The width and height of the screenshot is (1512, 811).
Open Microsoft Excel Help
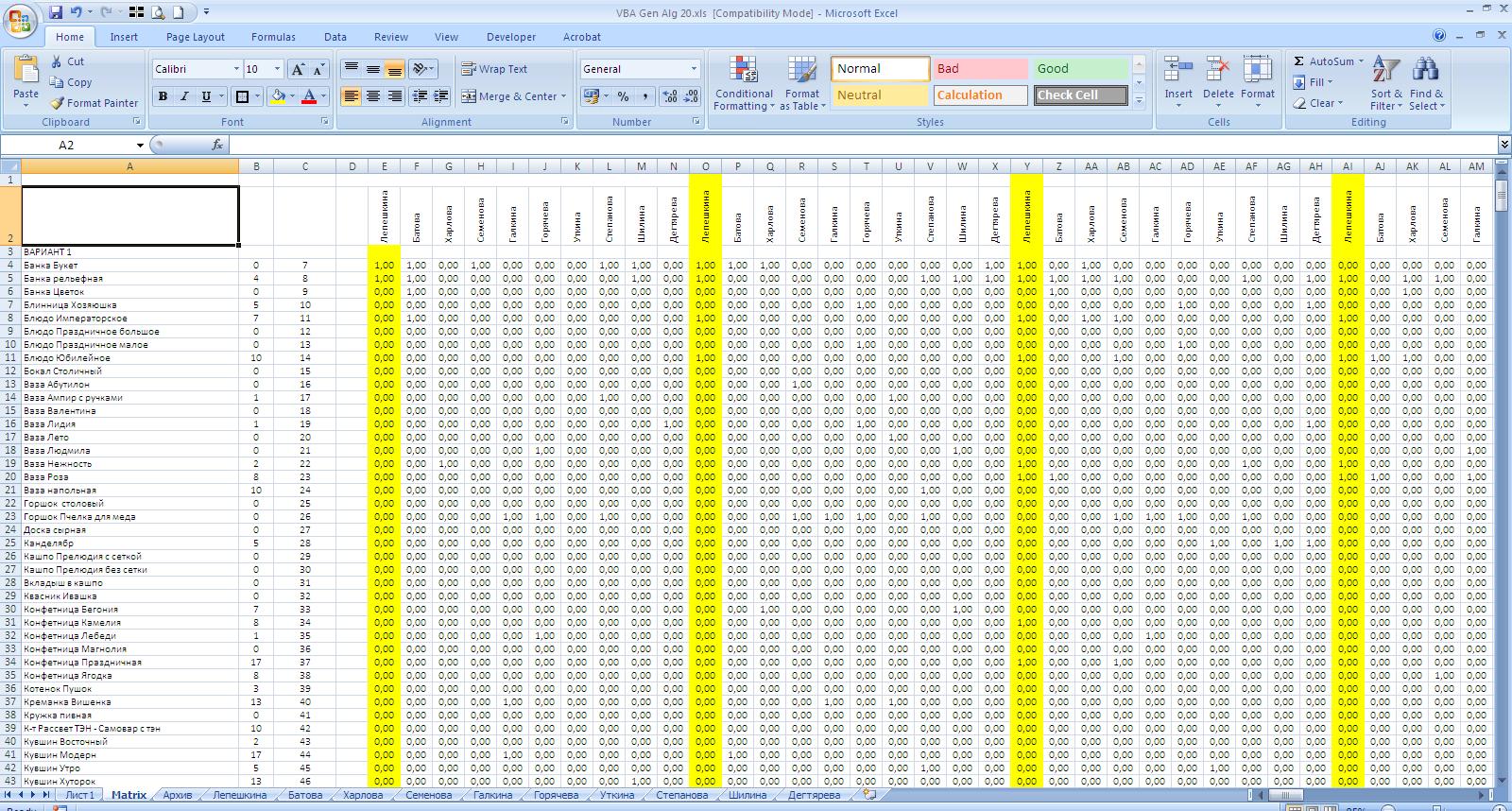pos(1439,36)
